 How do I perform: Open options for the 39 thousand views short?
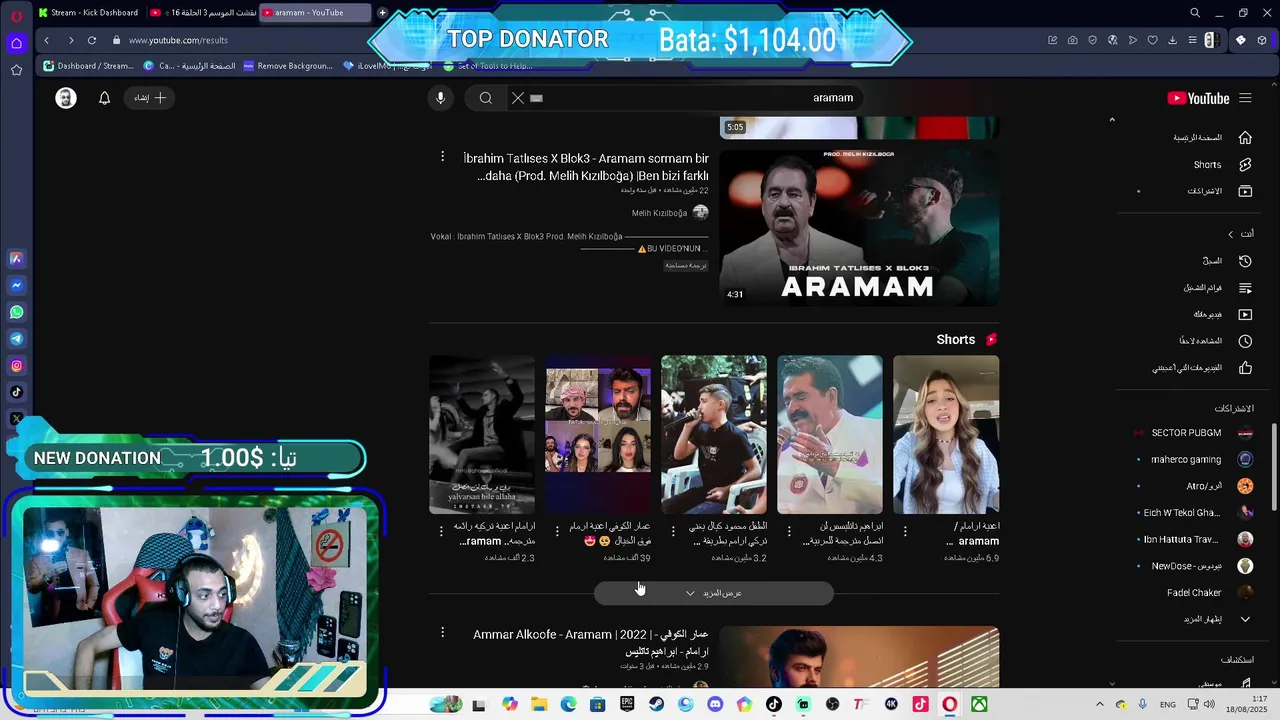(557, 531)
